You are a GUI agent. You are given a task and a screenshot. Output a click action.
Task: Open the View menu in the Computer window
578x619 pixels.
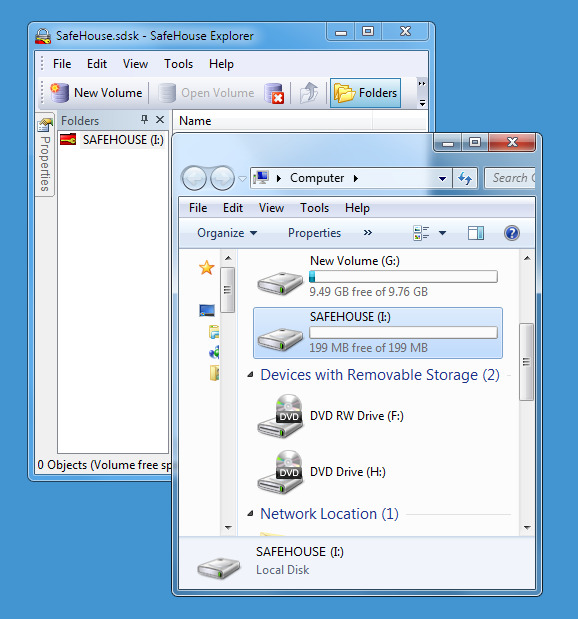(271, 208)
